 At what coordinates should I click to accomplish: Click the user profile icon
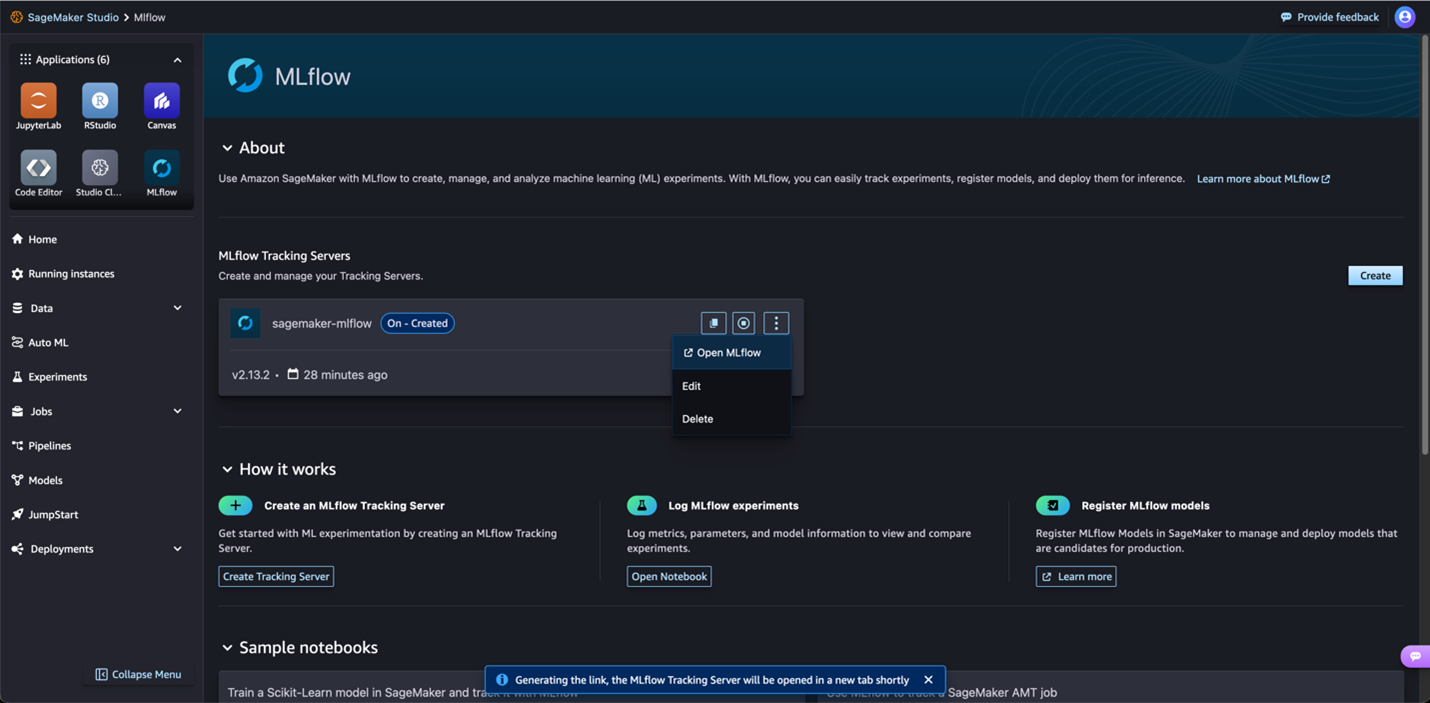[x=1404, y=16]
